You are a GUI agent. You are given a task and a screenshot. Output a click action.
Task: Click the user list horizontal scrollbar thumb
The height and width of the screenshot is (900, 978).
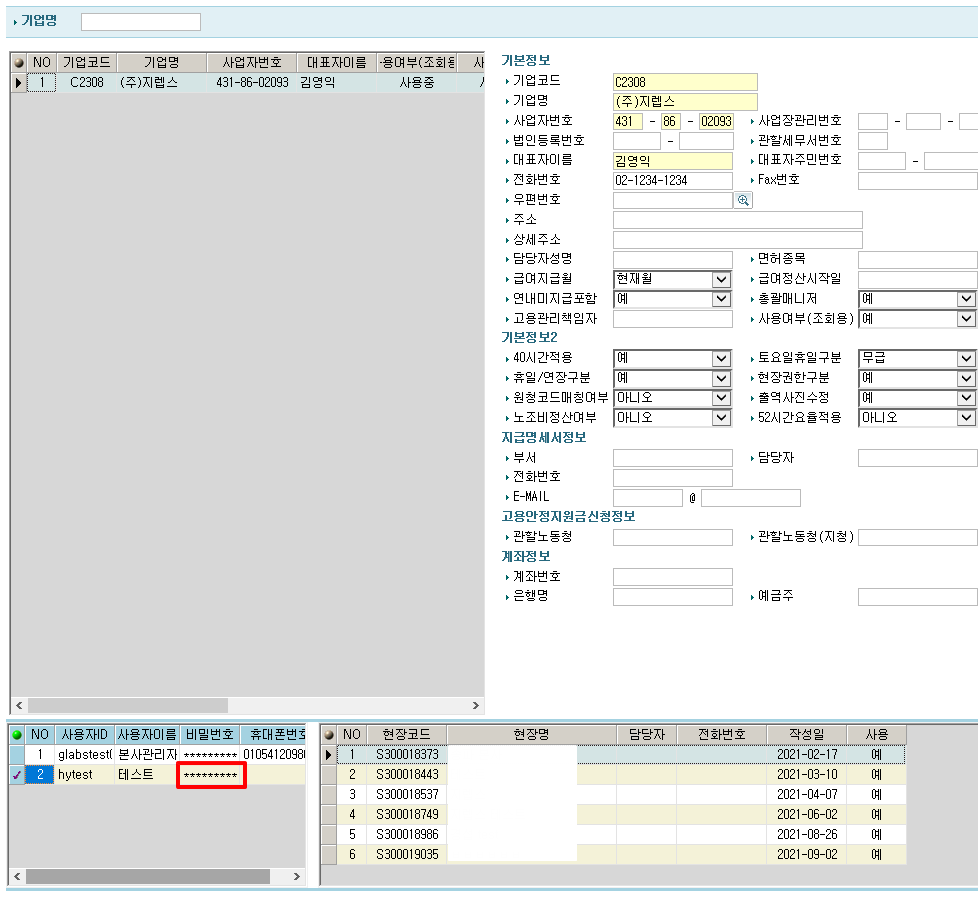(x=150, y=877)
